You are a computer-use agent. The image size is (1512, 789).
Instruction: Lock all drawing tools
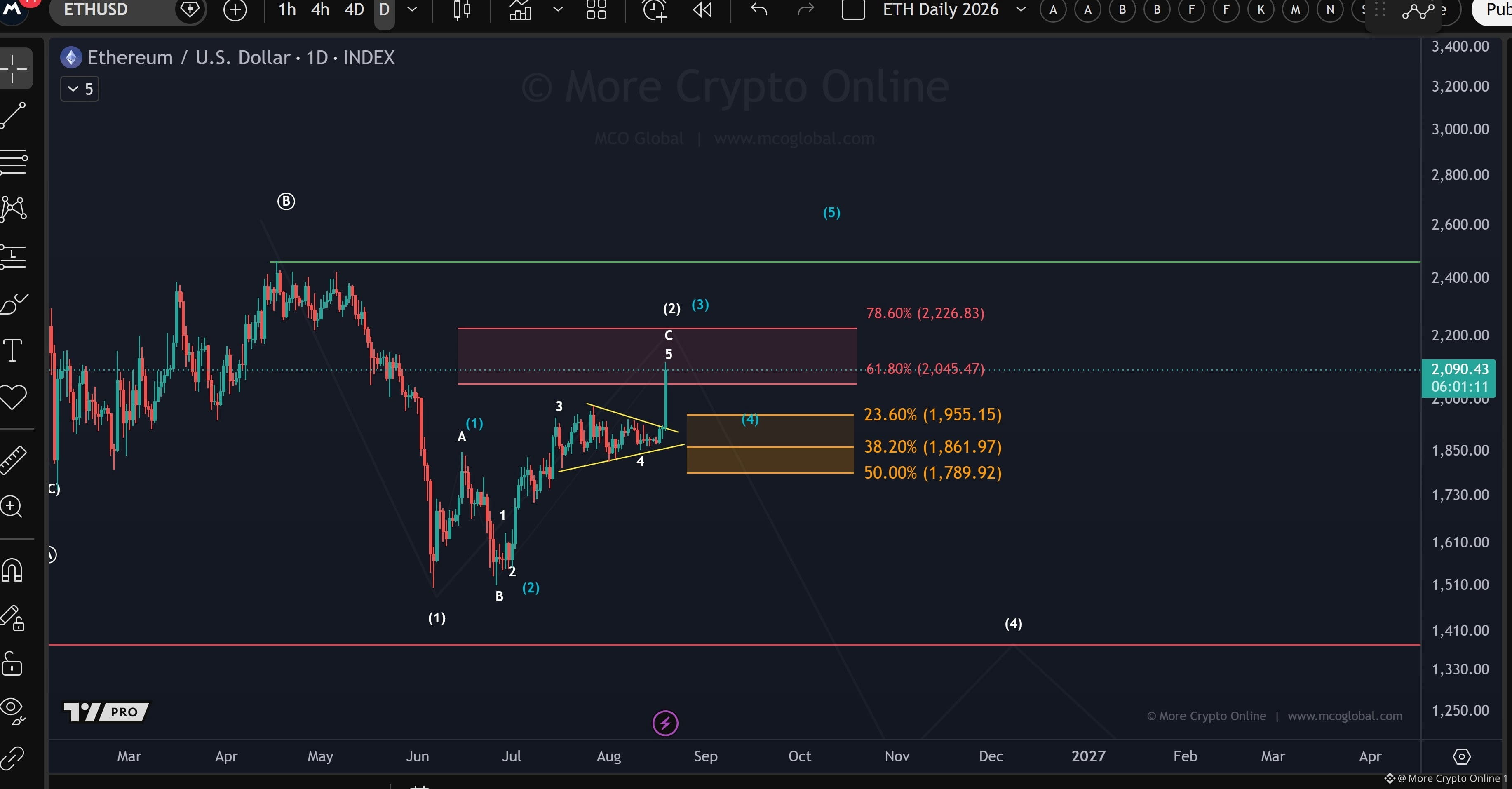(12, 663)
